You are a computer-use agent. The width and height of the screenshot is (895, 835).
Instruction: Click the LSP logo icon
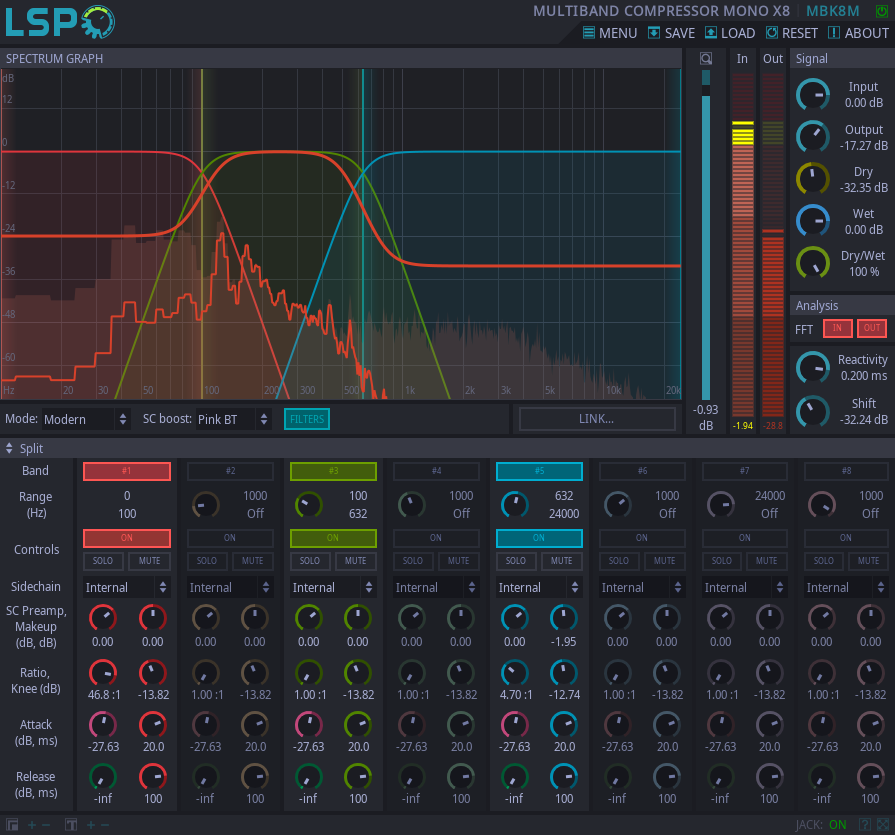60,22
